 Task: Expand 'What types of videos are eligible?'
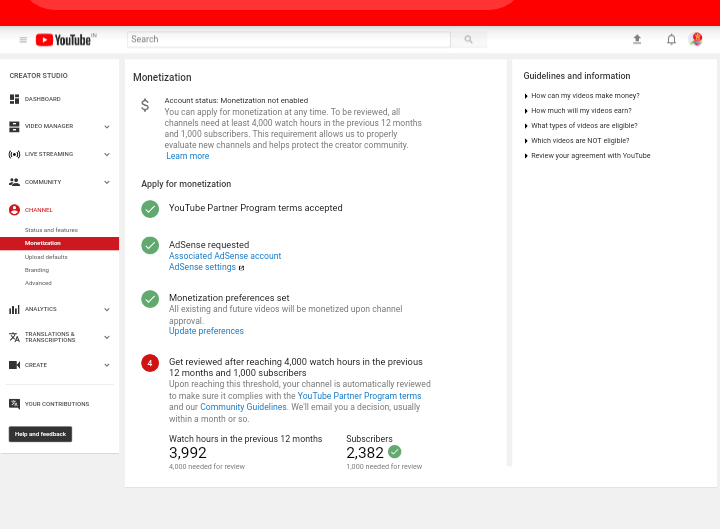581,125
